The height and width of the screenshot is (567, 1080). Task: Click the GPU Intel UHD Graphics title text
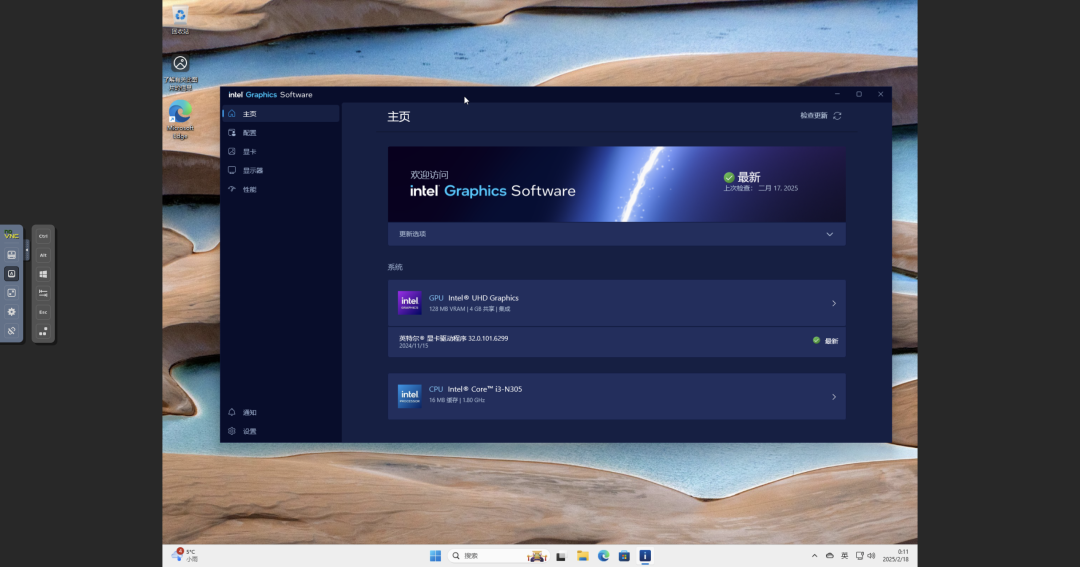point(474,298)
